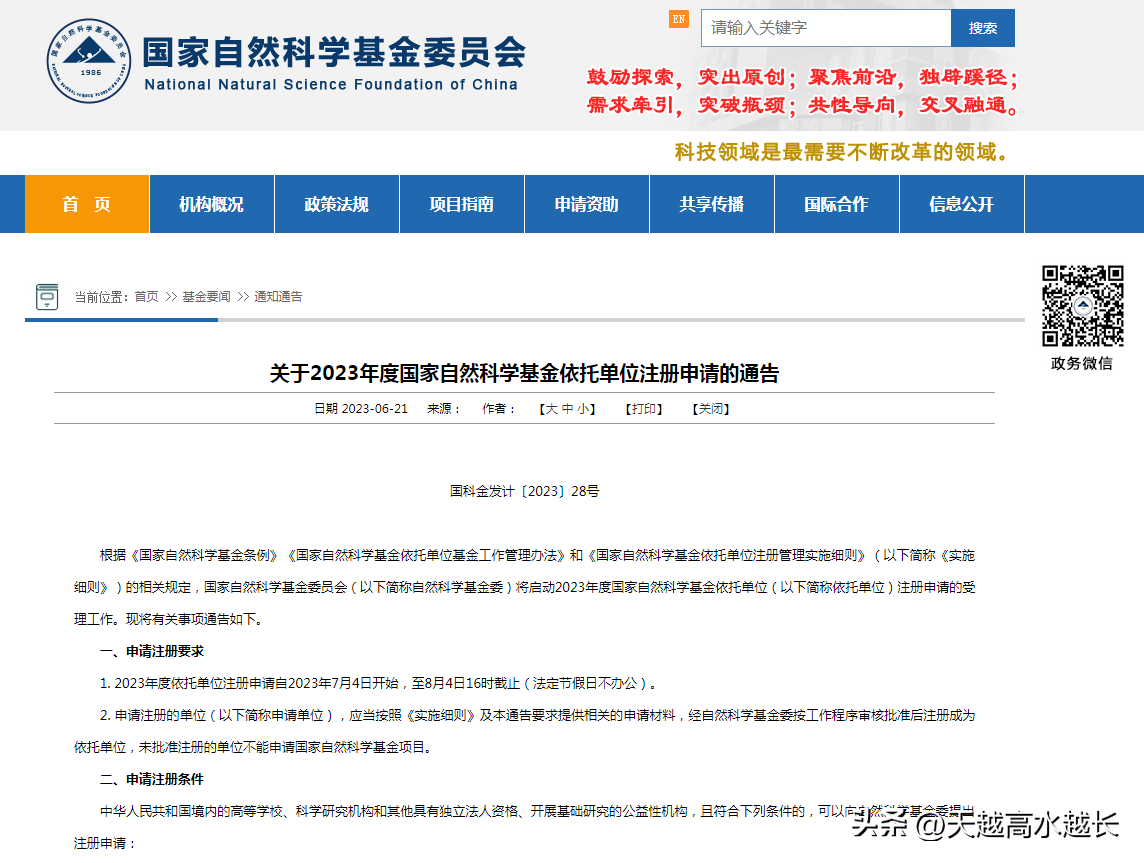Click the heading 二、申请注册条件
Screen dimensions: 1144x863
click(x=152, y=779)
